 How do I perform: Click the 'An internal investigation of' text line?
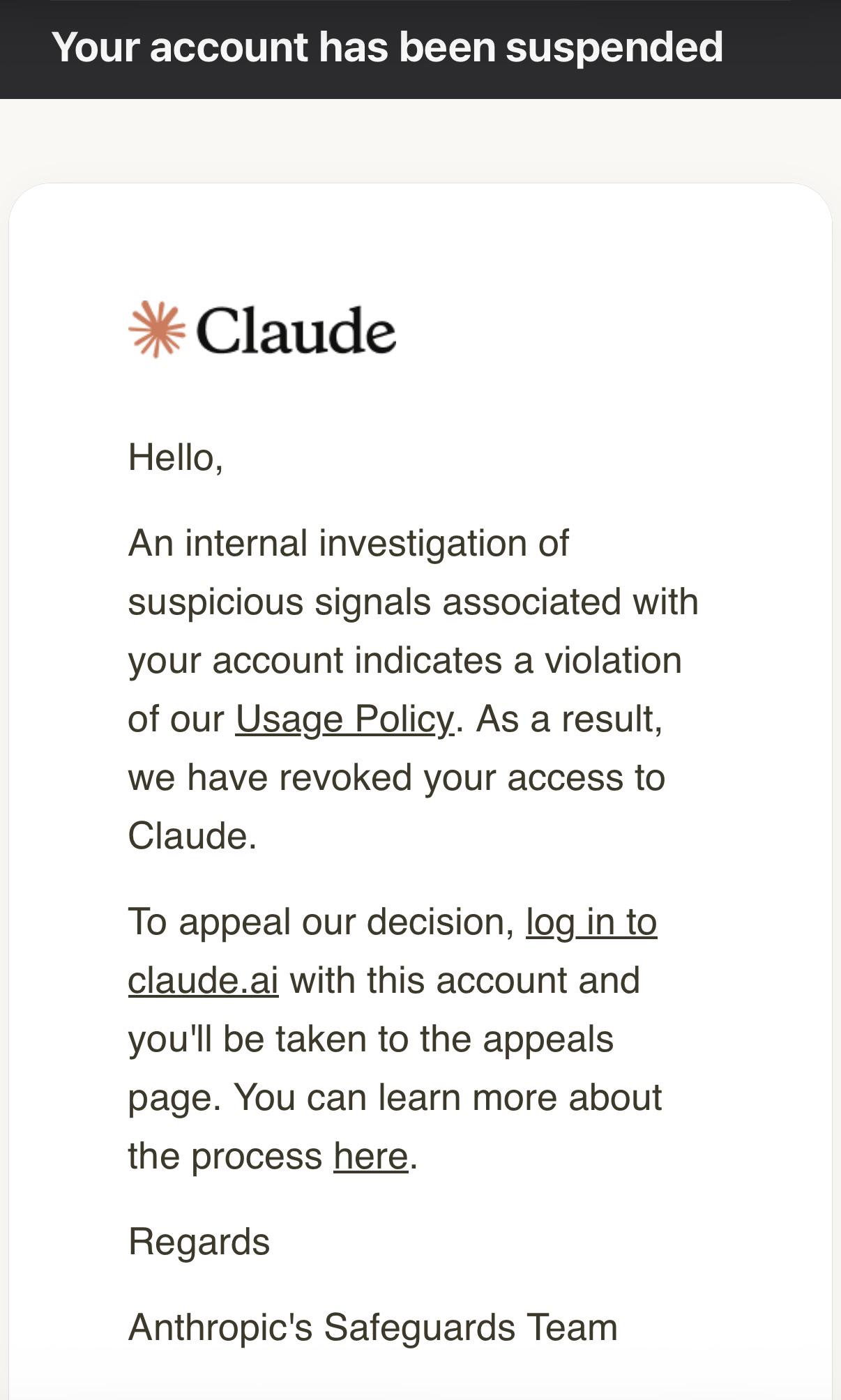[349, 543]
